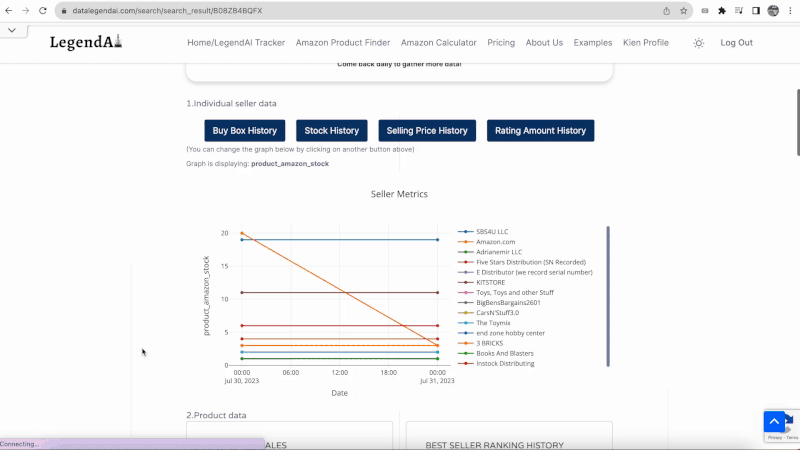Show the Buy Box History graph
The width and height of the screenshot is (800, 450).
tap(245, 131)
